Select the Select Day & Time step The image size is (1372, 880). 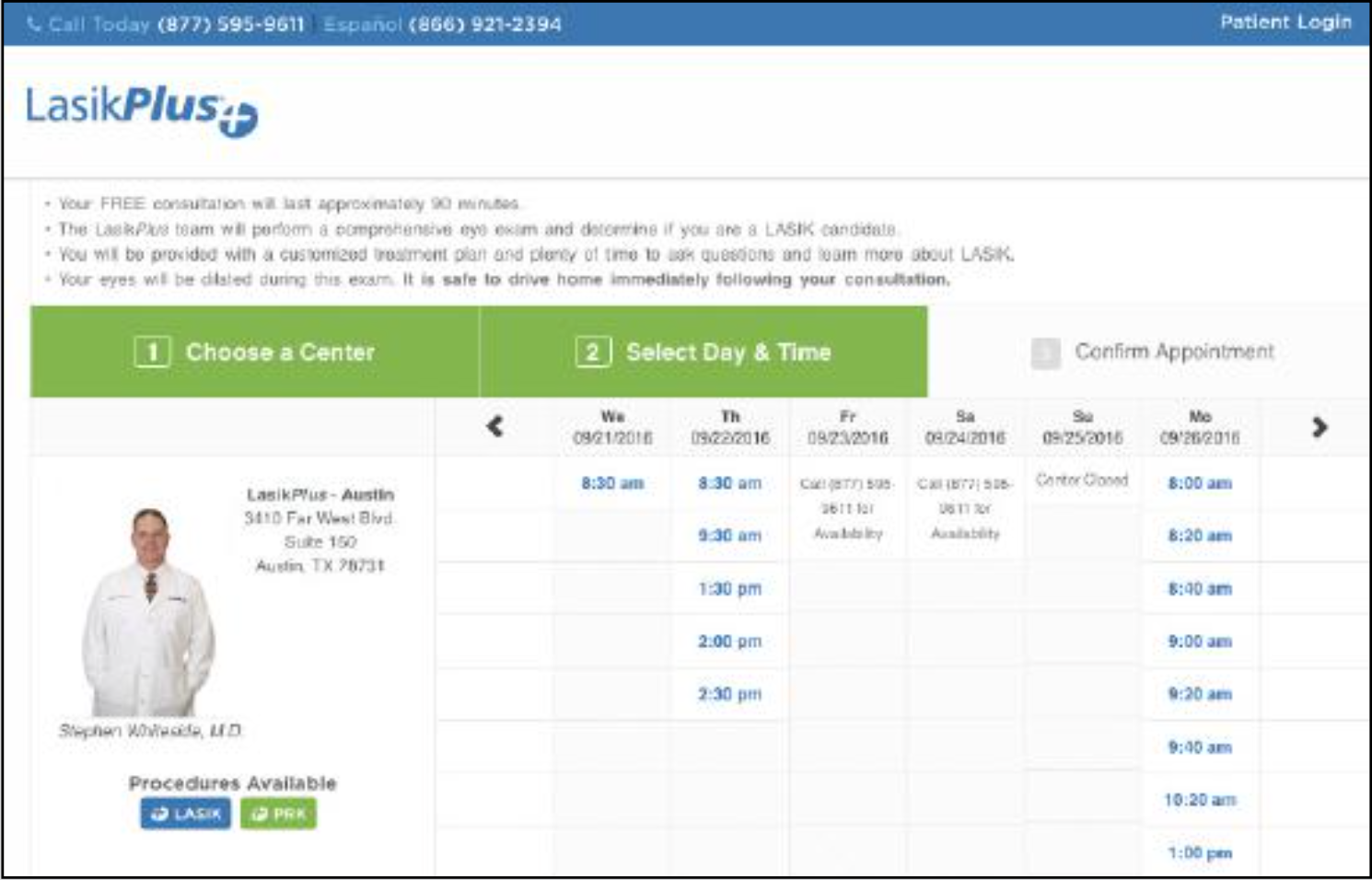pos(703,352)
